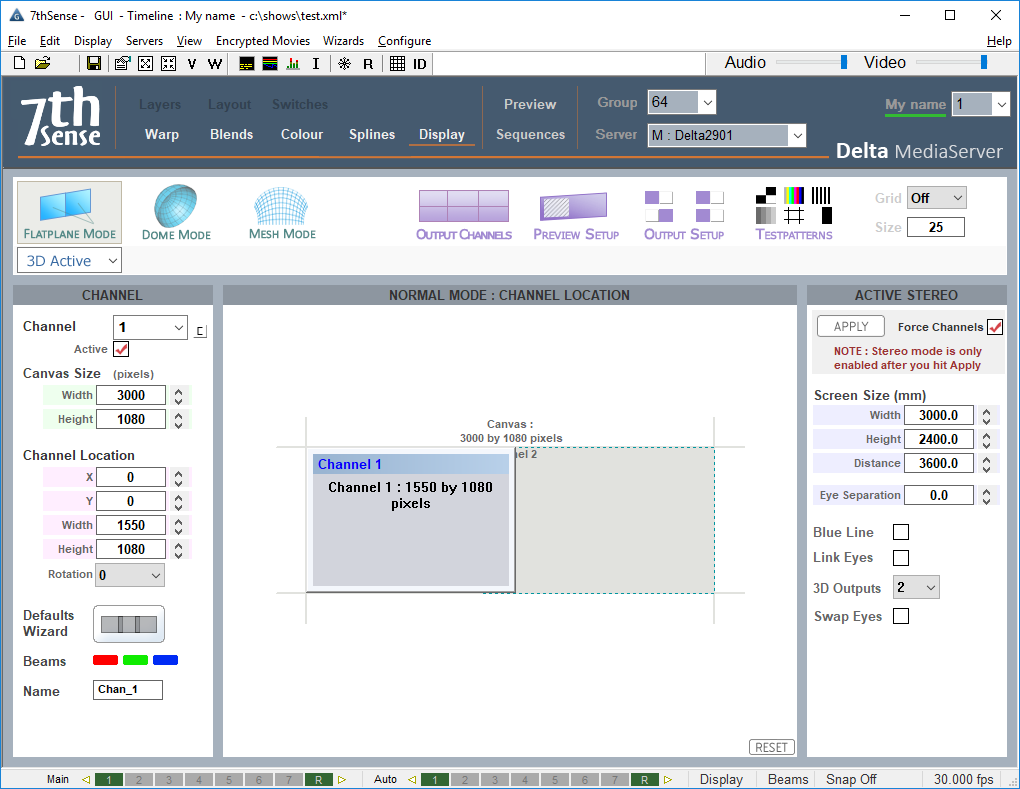Create a new file with the blank page icon
Screen dimensions: 1020x789
click(20, 63)
